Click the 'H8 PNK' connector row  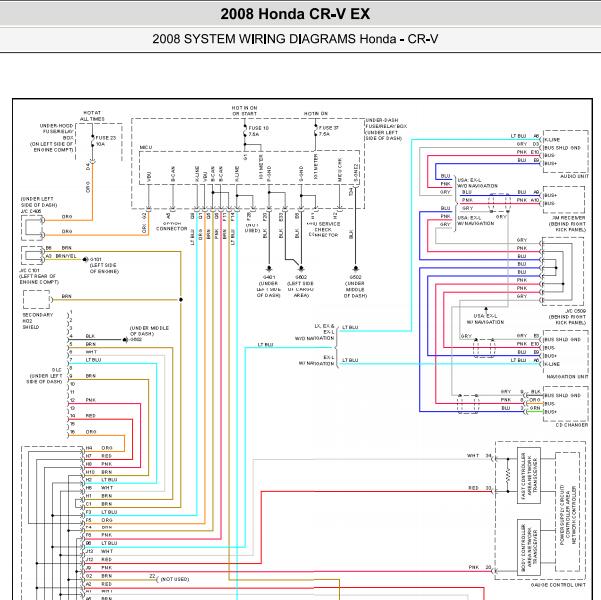pos(99,464)
